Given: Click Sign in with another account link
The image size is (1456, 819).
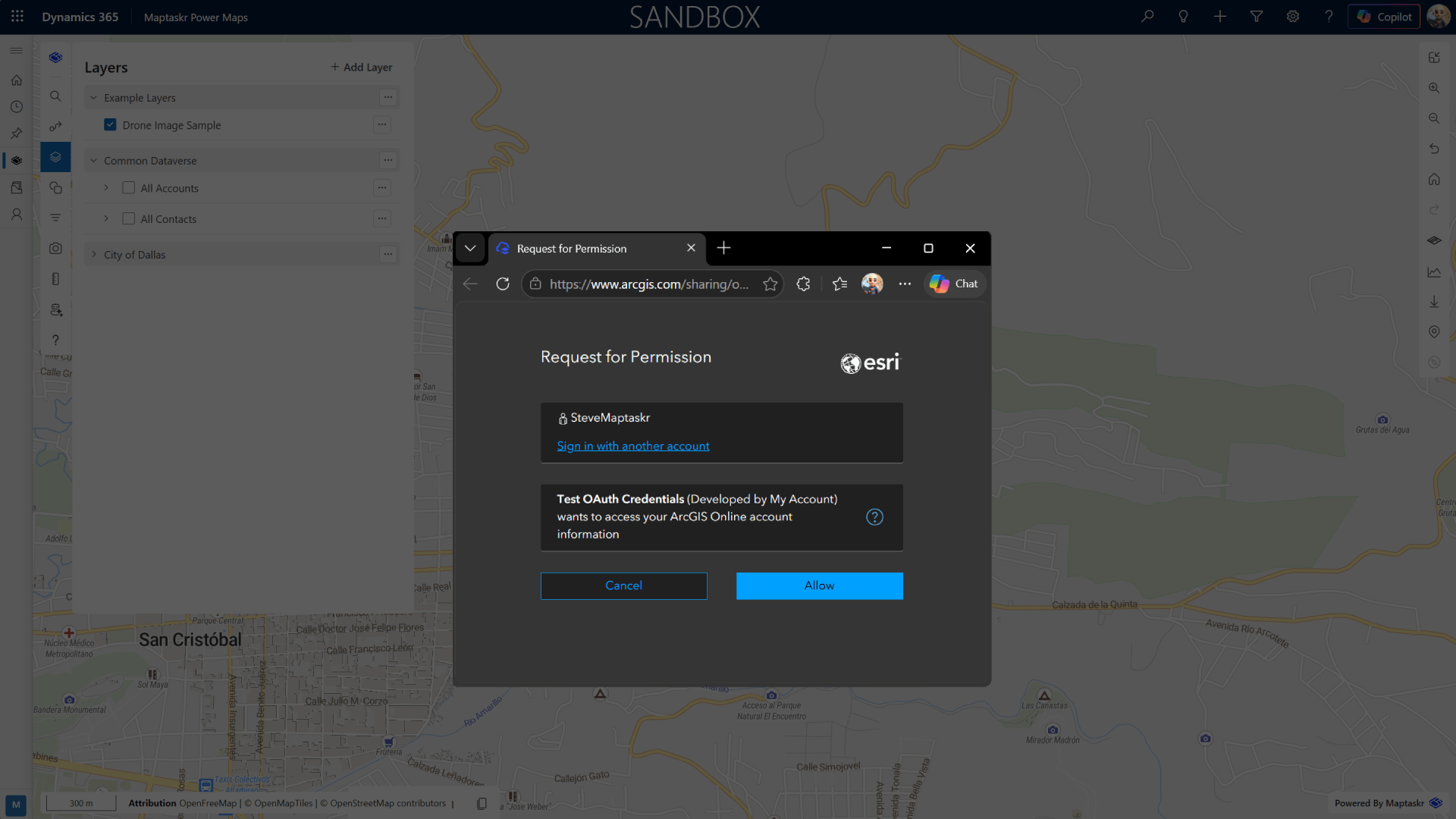Looking at the screenshot, I should click(632, 446).
